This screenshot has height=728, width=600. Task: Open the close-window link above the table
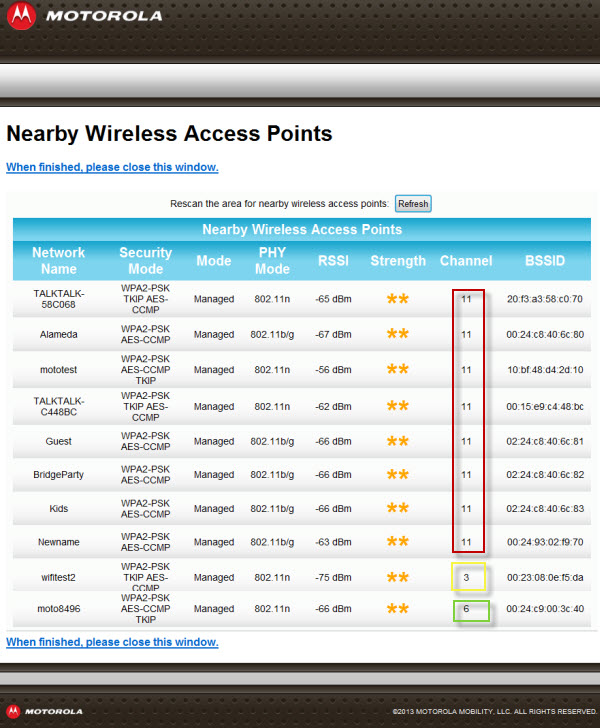pyautogui.click(x=112, y=167)
